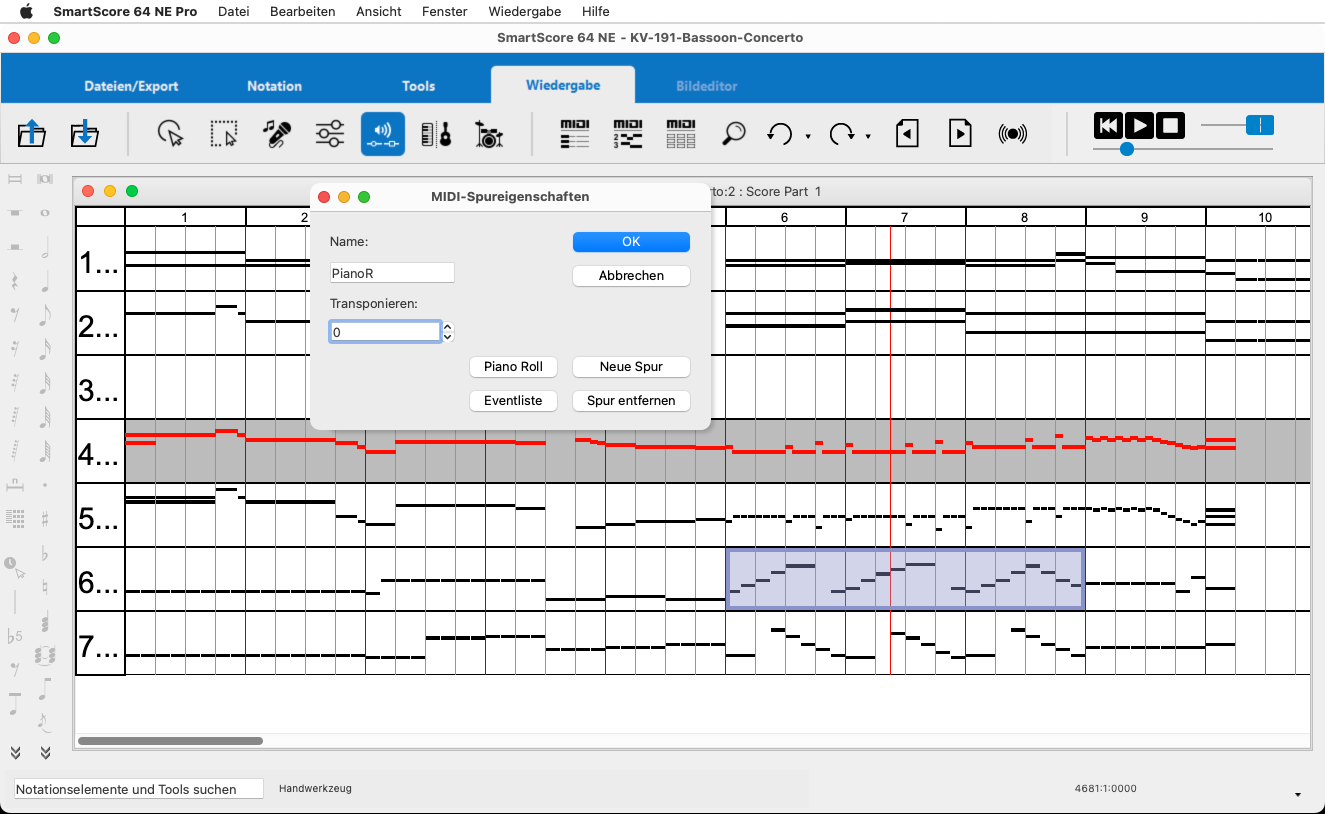Click the Spur entfernen button
The height and width of the screenshot is (814, 1325).
point(631,401)
